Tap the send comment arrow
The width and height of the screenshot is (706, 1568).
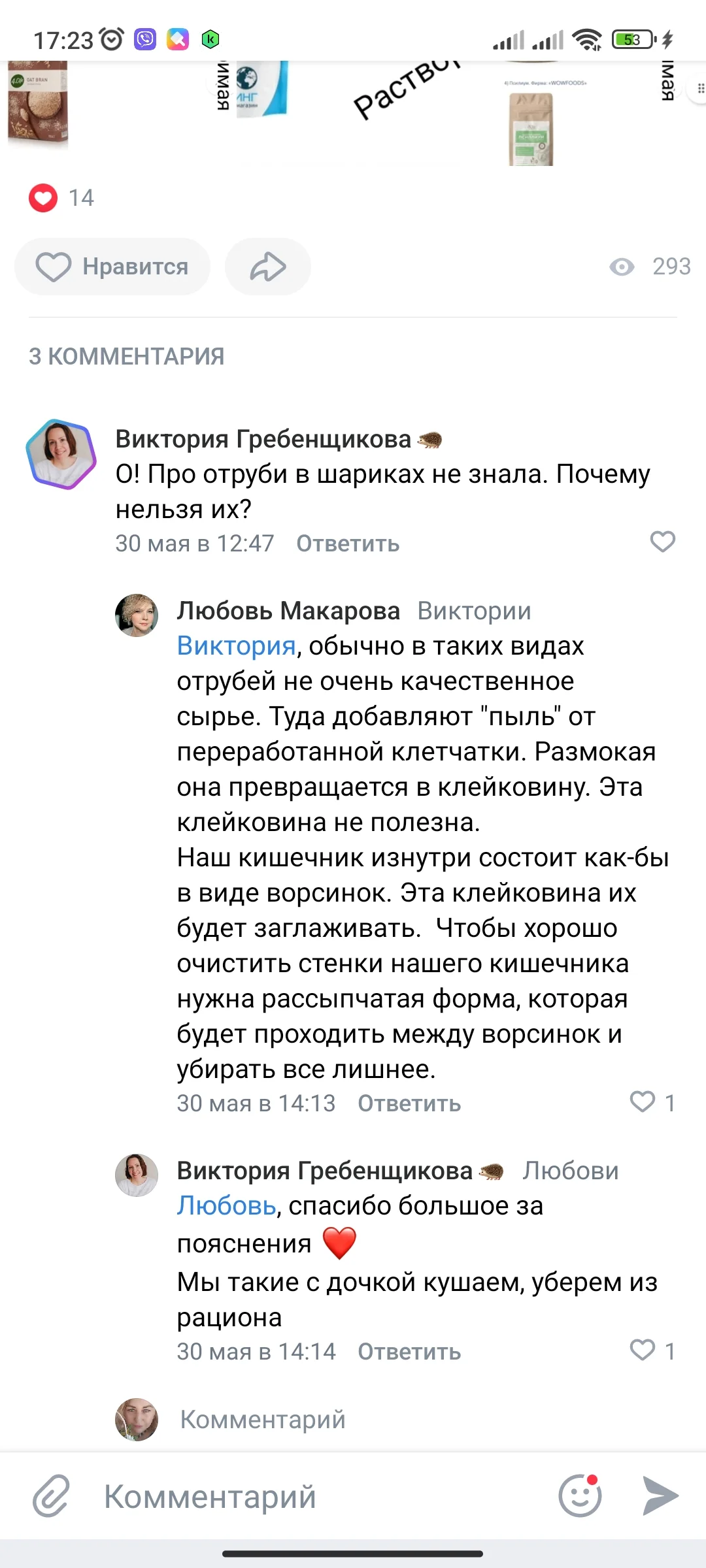click(660, 1495)
